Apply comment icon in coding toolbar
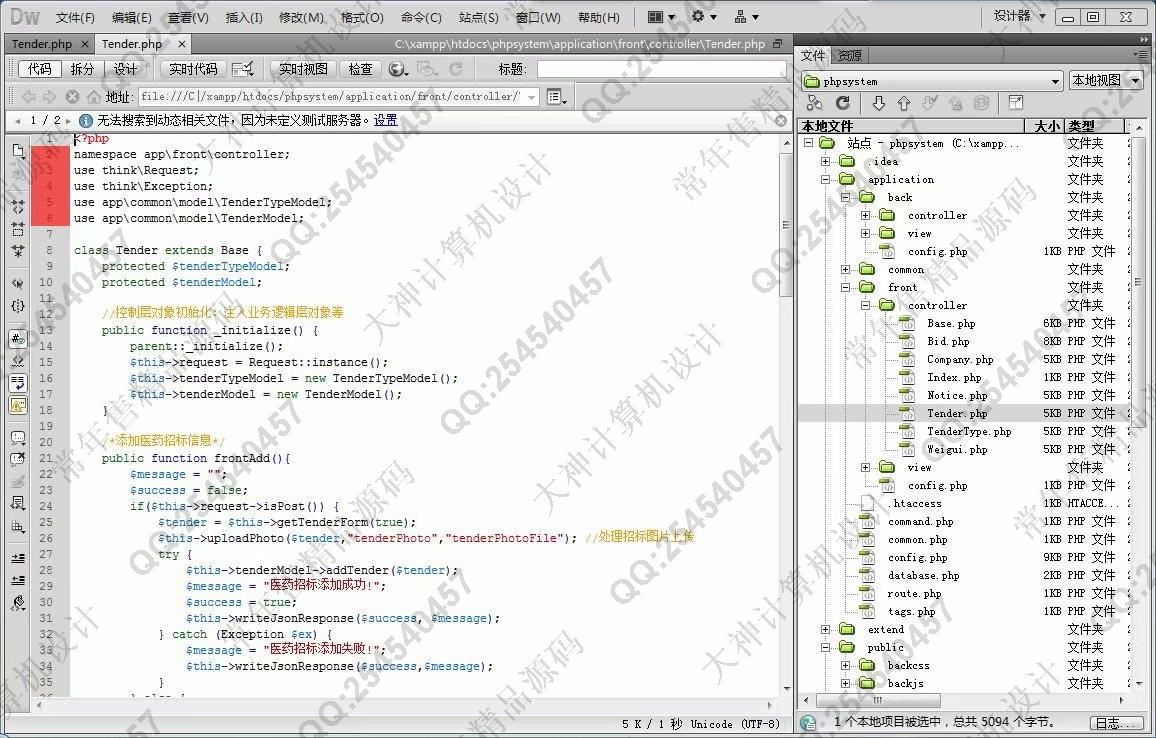The height and width of the screenshot is (738, 1156). pyautogui.click(x=18, y=437)
